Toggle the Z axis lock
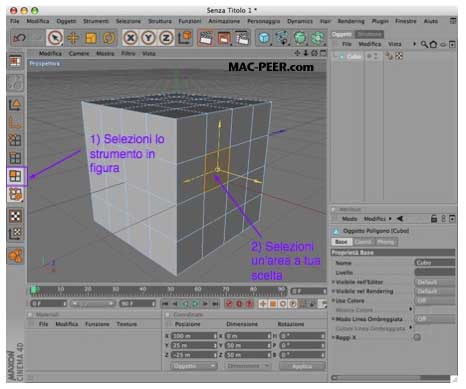Screen dimensions: 466x389 pos(166,38)
